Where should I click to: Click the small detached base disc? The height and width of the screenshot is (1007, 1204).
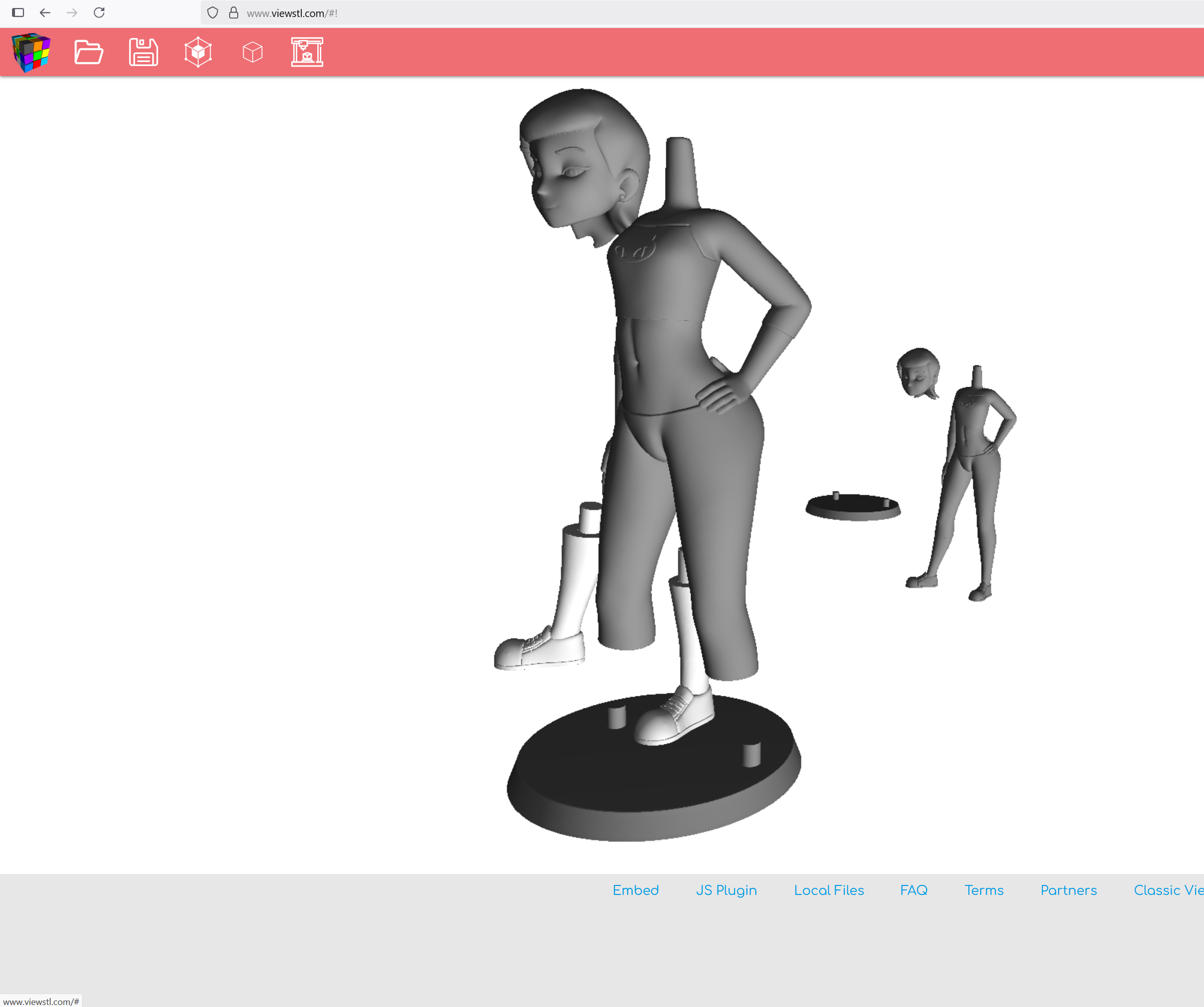pyautogui.click(x=853, y=507)
